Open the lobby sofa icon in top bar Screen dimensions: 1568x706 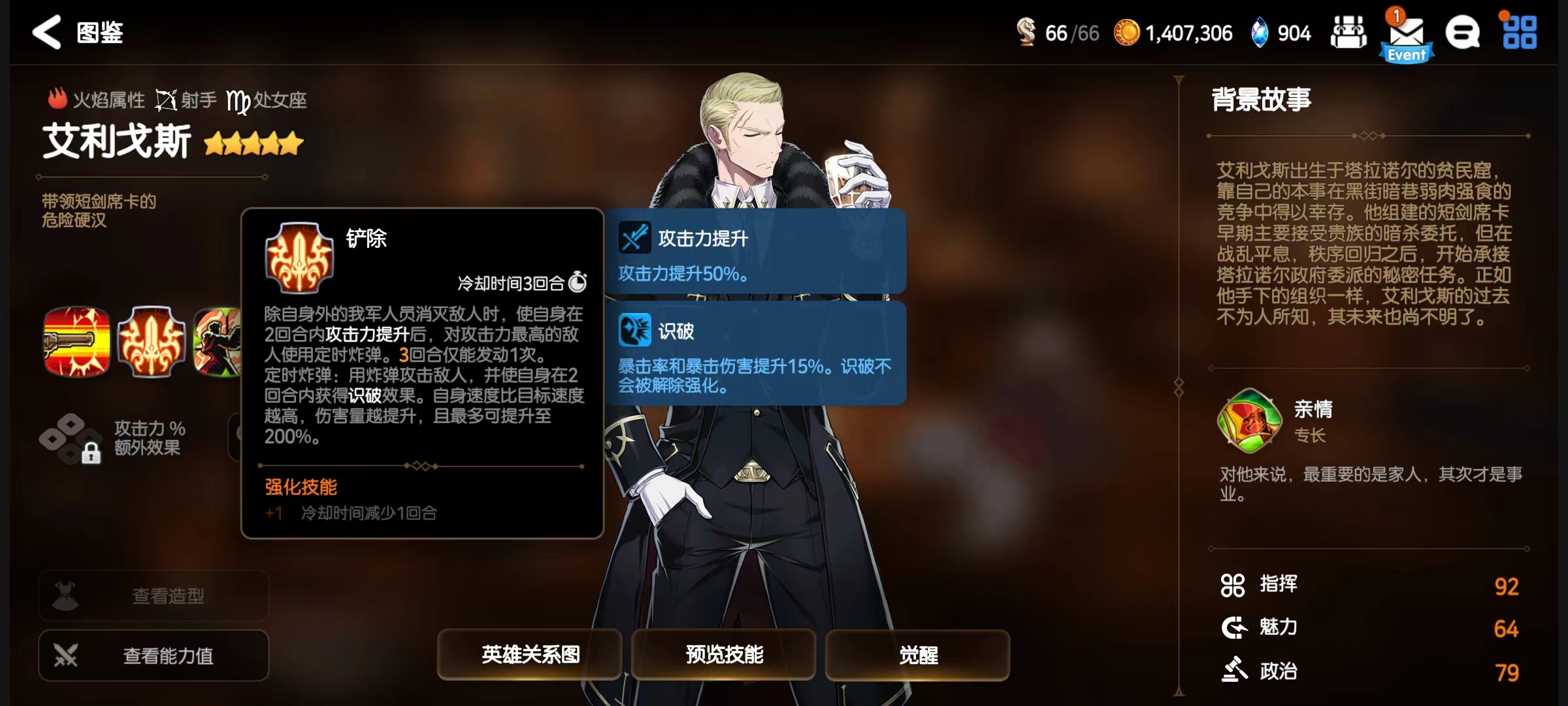1348,33
